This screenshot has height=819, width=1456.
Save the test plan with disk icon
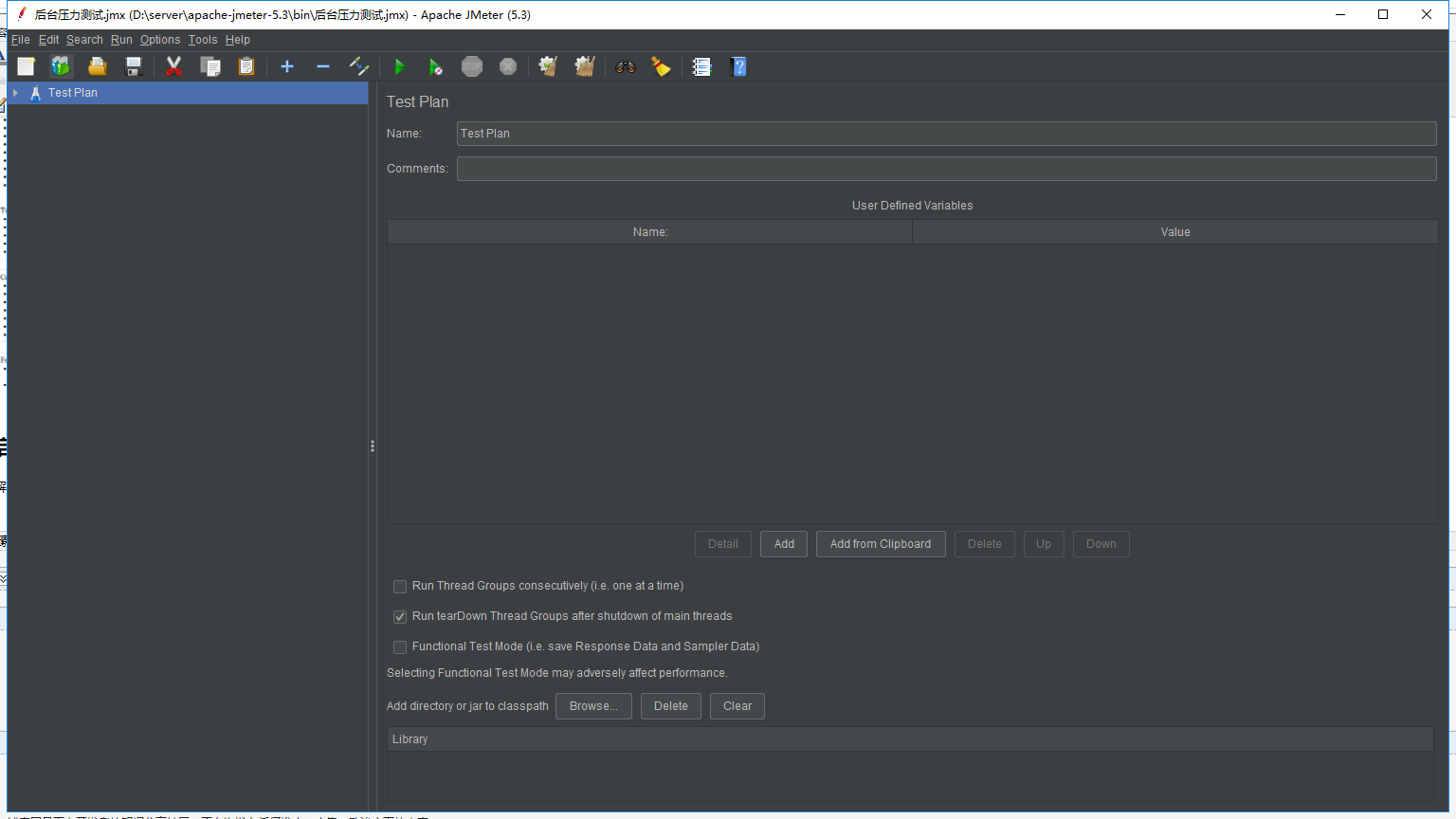point(134,66)
